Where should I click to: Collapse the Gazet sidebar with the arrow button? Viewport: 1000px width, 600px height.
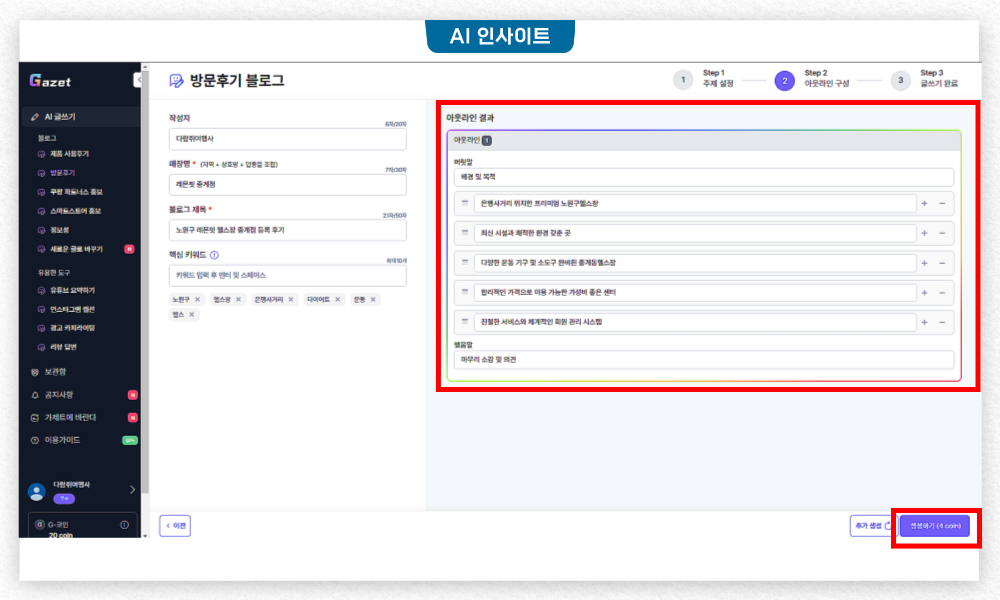coord(137,80)
